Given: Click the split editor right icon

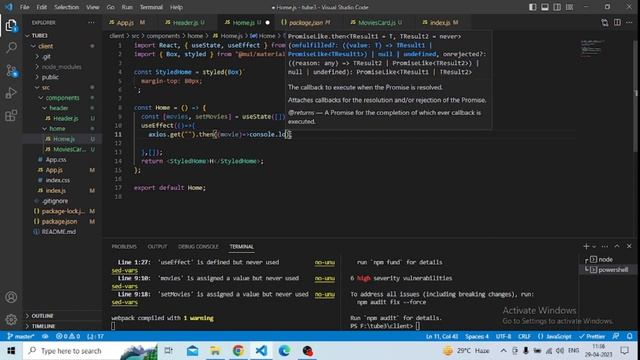Looking at the screenshot, I should 617,22.
